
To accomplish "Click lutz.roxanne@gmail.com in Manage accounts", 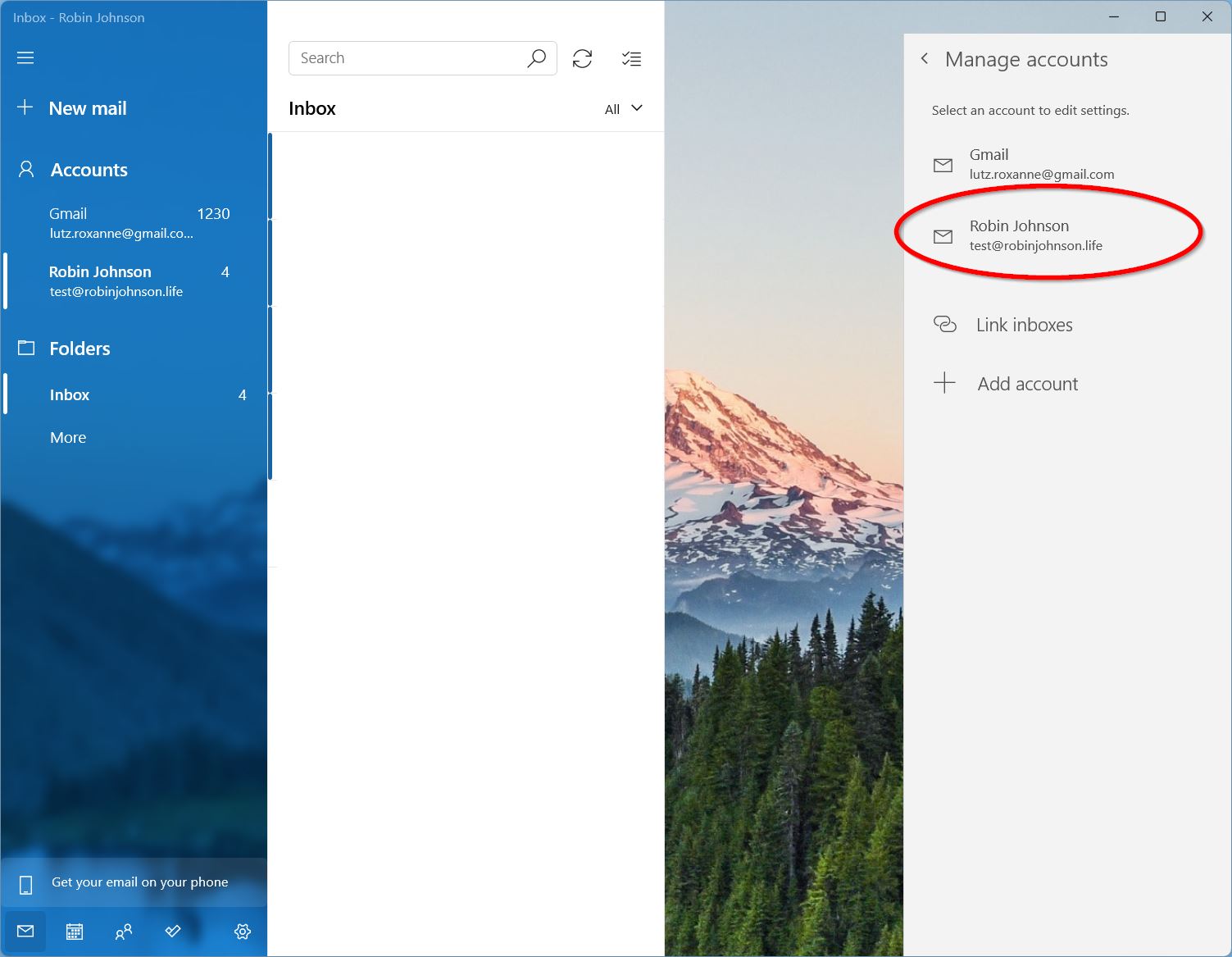I will [x=1042, y=174].
